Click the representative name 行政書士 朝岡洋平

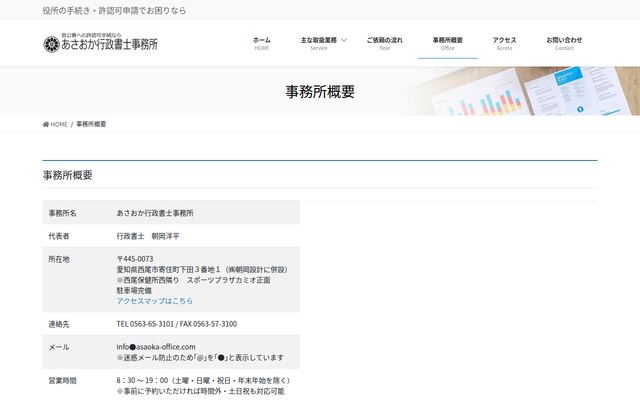tap(148, 236)
